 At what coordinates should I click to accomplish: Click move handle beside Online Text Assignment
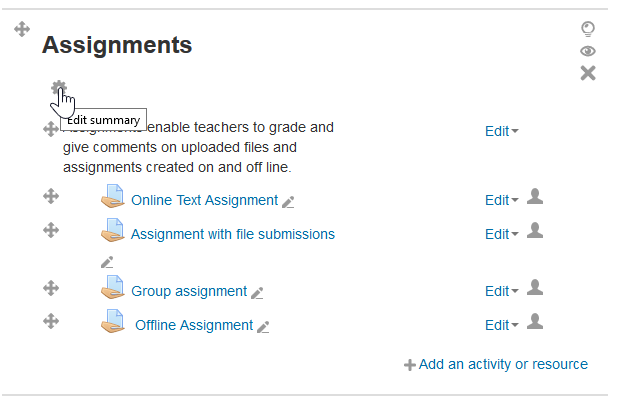point(51,196)
